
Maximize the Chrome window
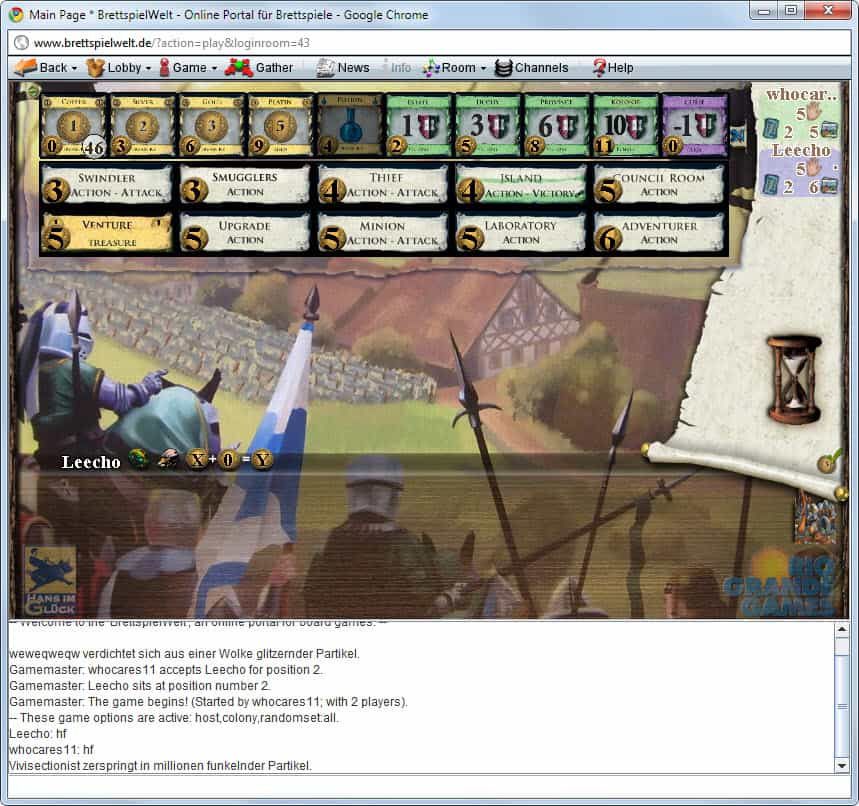click(x=791, y=10)
